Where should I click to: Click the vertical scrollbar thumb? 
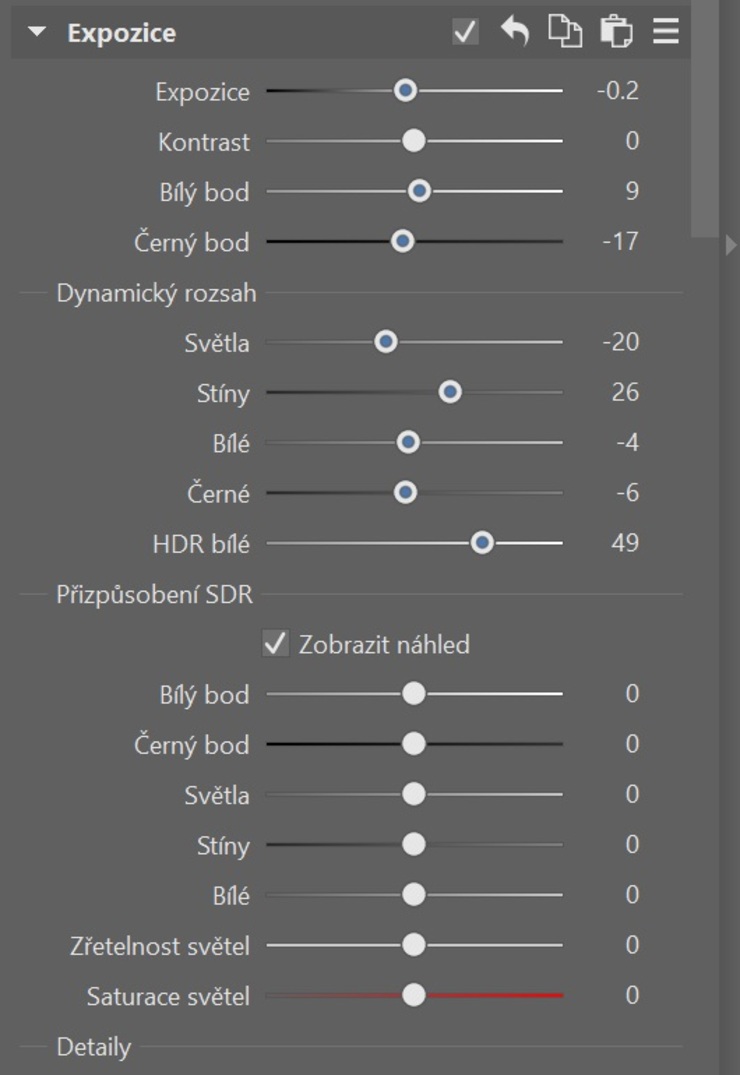coord(705,120)
